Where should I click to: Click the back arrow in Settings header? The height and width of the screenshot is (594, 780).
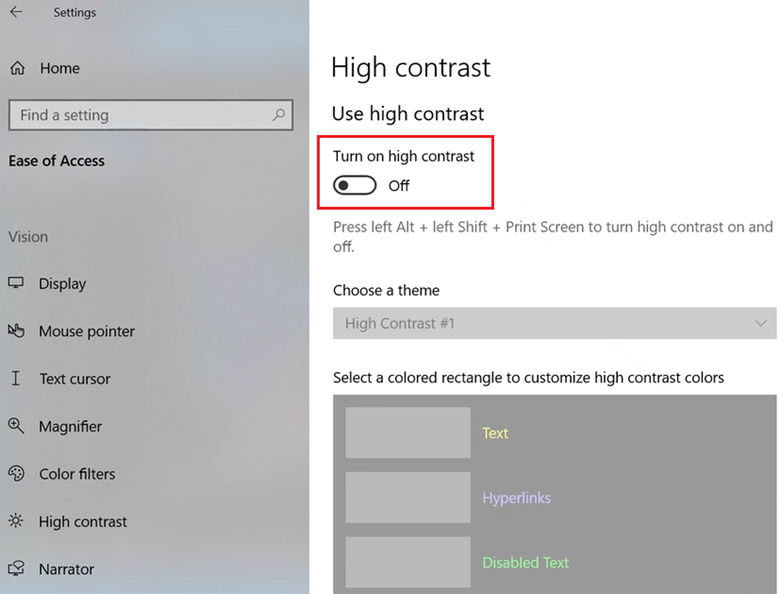(16, 12)
